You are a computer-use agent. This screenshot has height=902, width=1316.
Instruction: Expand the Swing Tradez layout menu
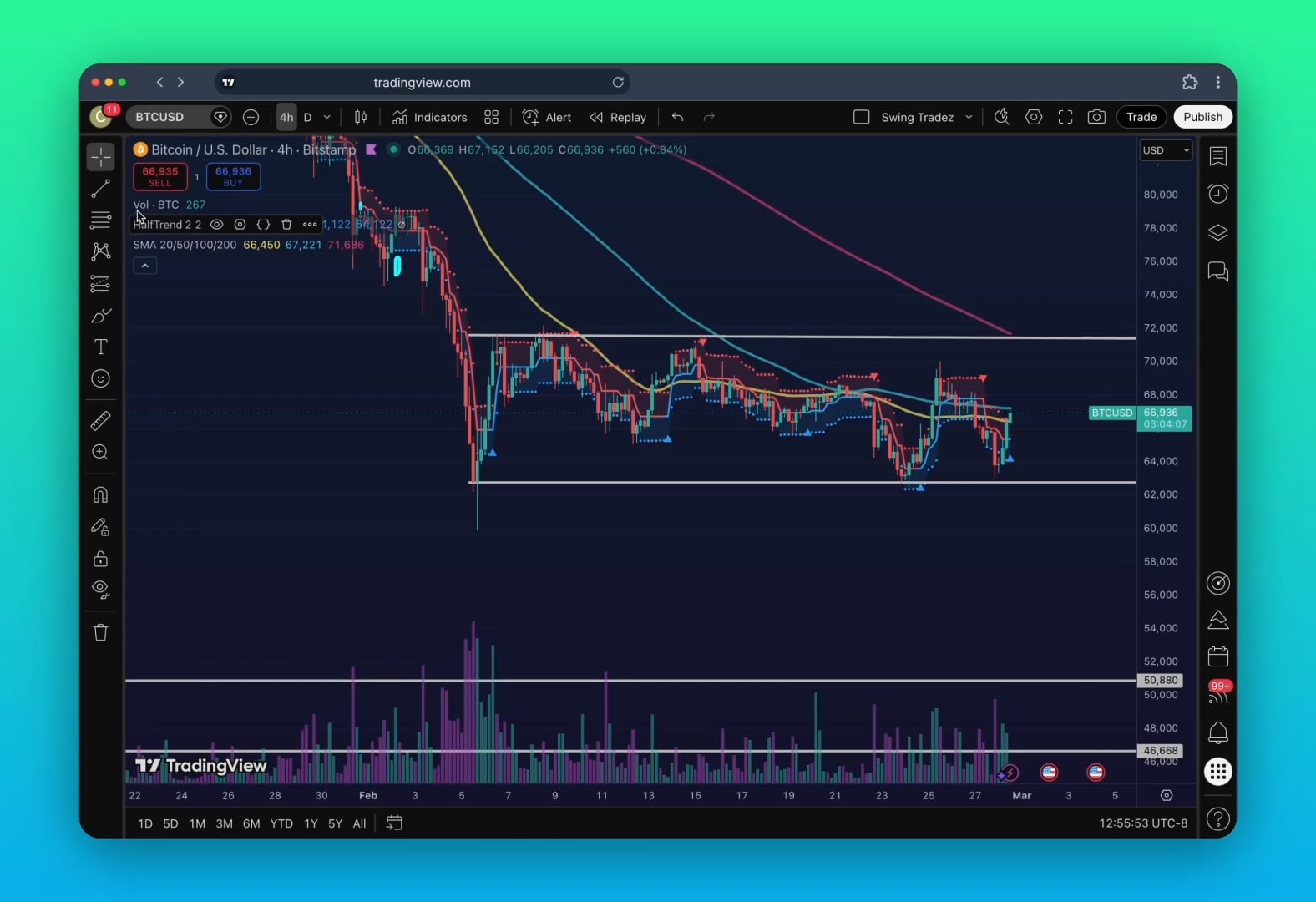(x=969, y=117)
